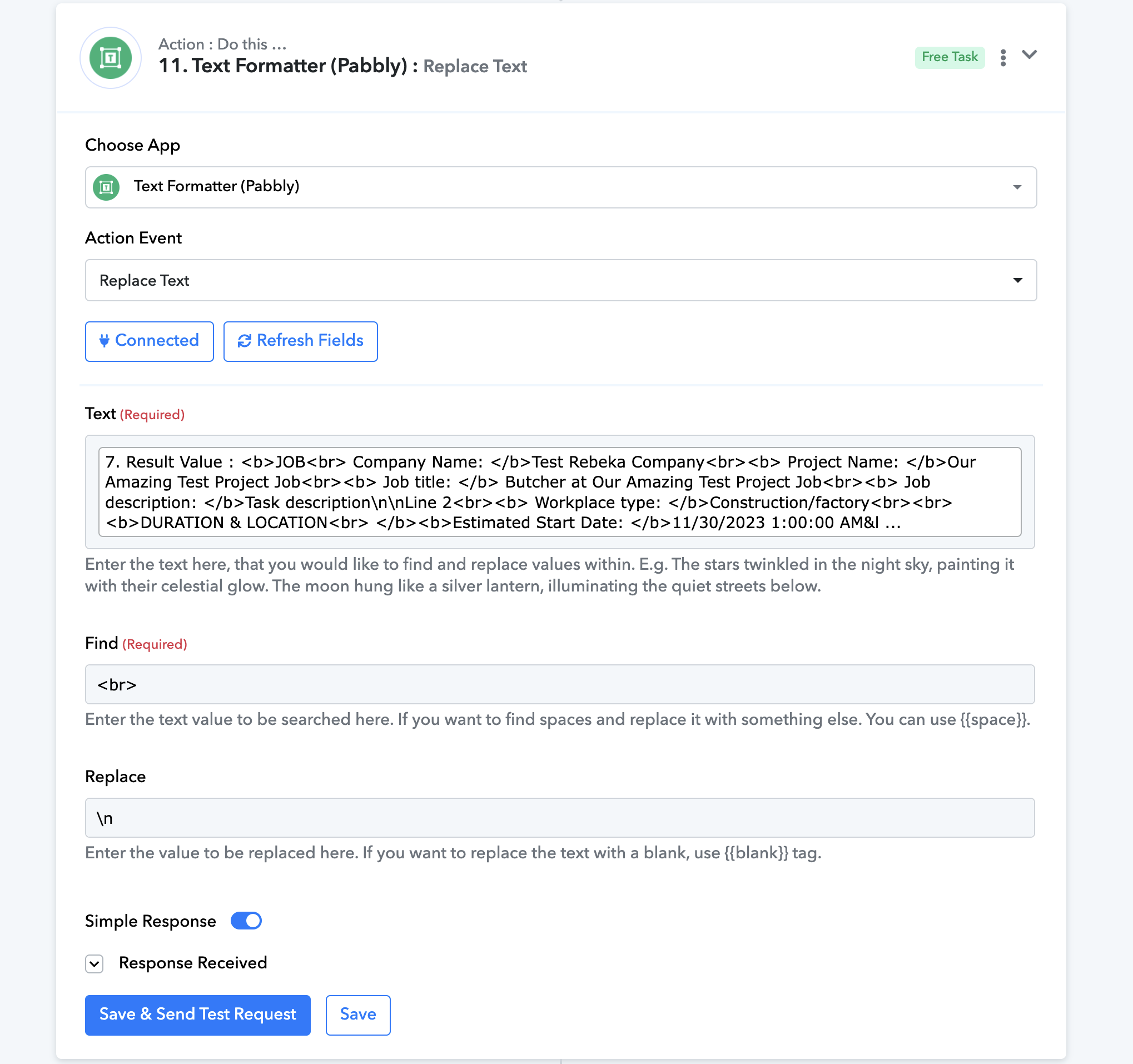Open the Choose App dropdown
The height and width of the screenshot is (1064, 1133).
[561, 187]
